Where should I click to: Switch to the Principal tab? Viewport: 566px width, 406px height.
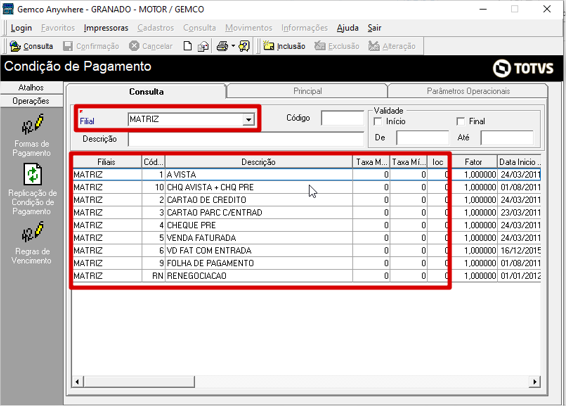[308, 91]
